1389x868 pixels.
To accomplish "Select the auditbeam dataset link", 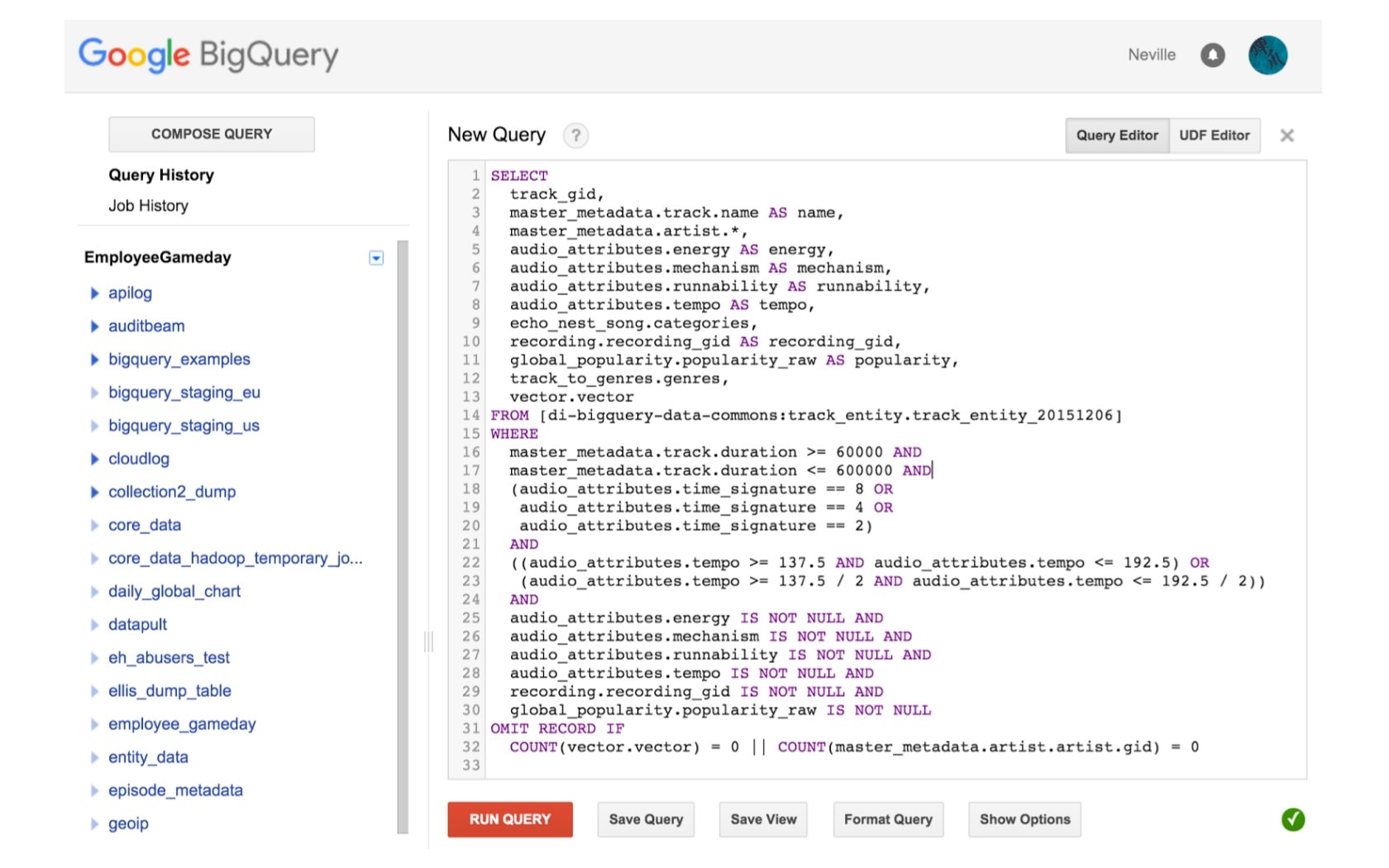I will pyautogui.click(x=146, y=327).
